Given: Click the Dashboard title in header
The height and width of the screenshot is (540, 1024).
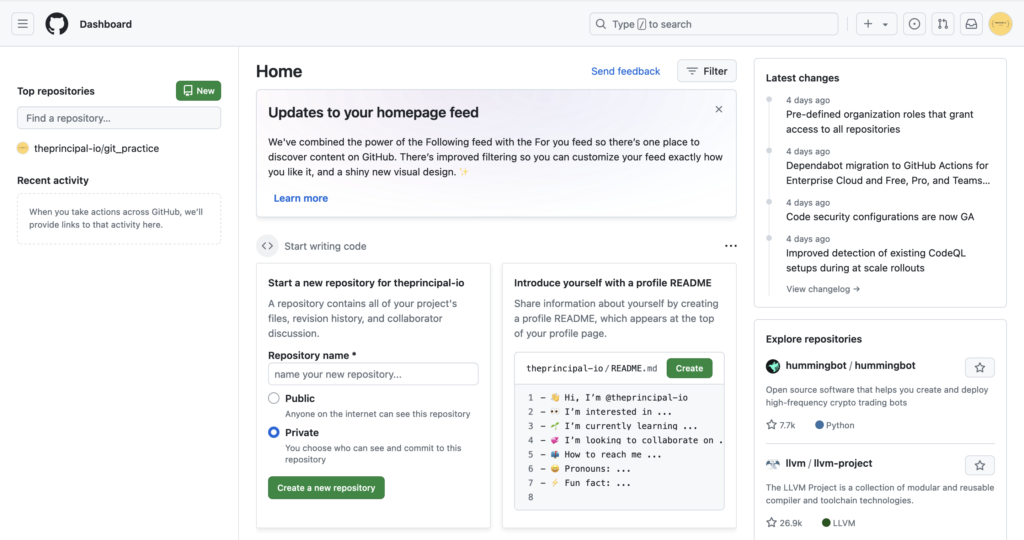Looking at the screenshot, I should point(106,24).
